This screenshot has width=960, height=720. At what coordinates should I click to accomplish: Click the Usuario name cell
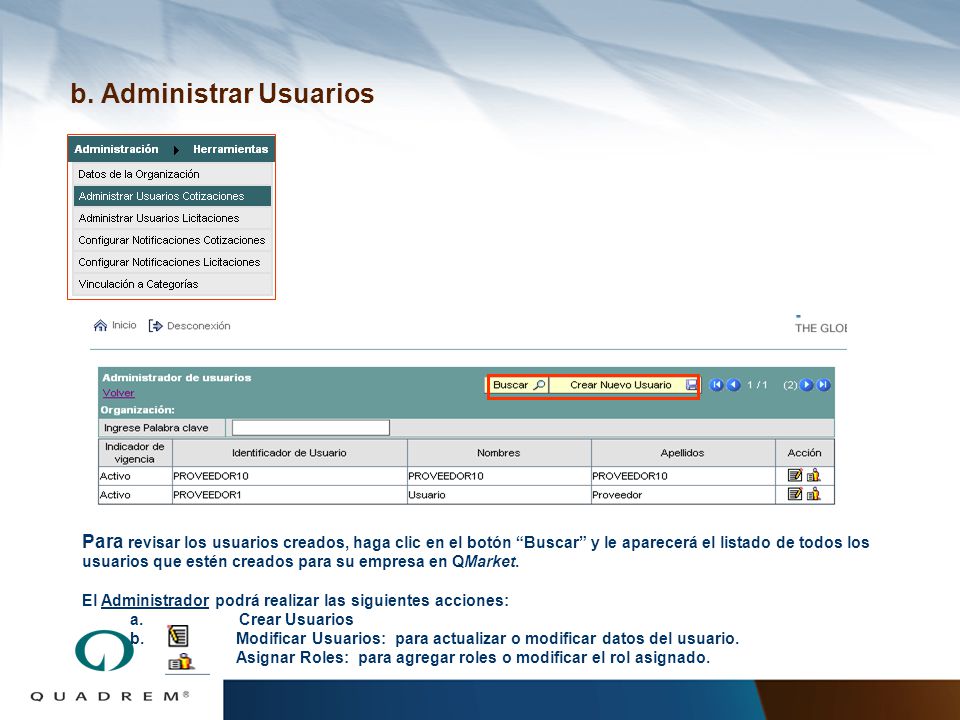pos(499,495)
